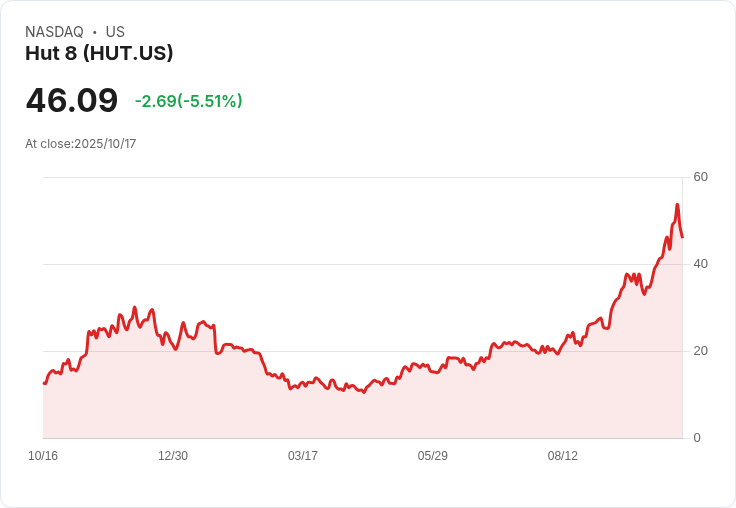736x508 pixels.
Task: Click the leftmost start of the price line
Action: click(44, 383)
